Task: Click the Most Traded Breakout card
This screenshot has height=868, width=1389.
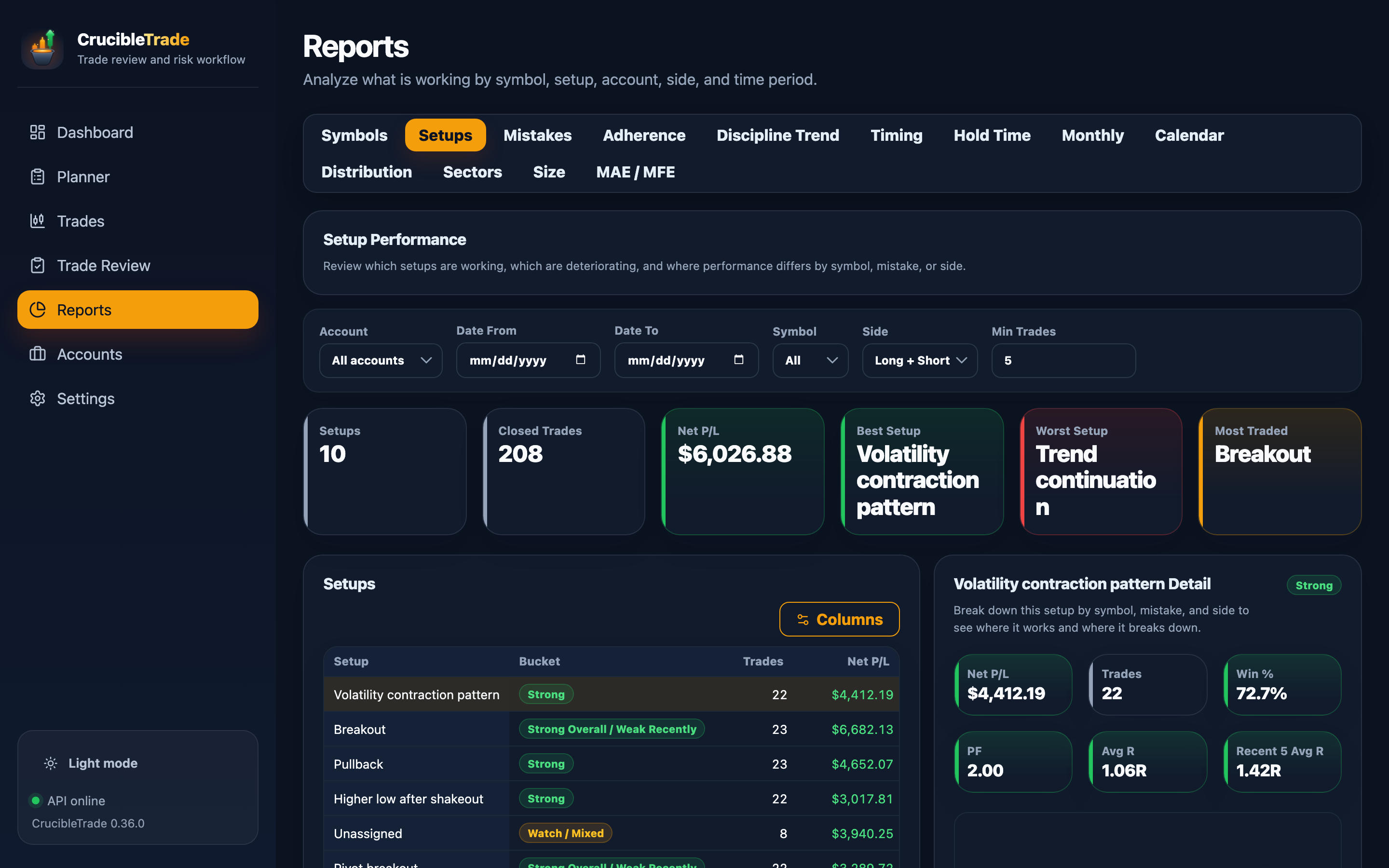Action: [x=1280, y=471]
